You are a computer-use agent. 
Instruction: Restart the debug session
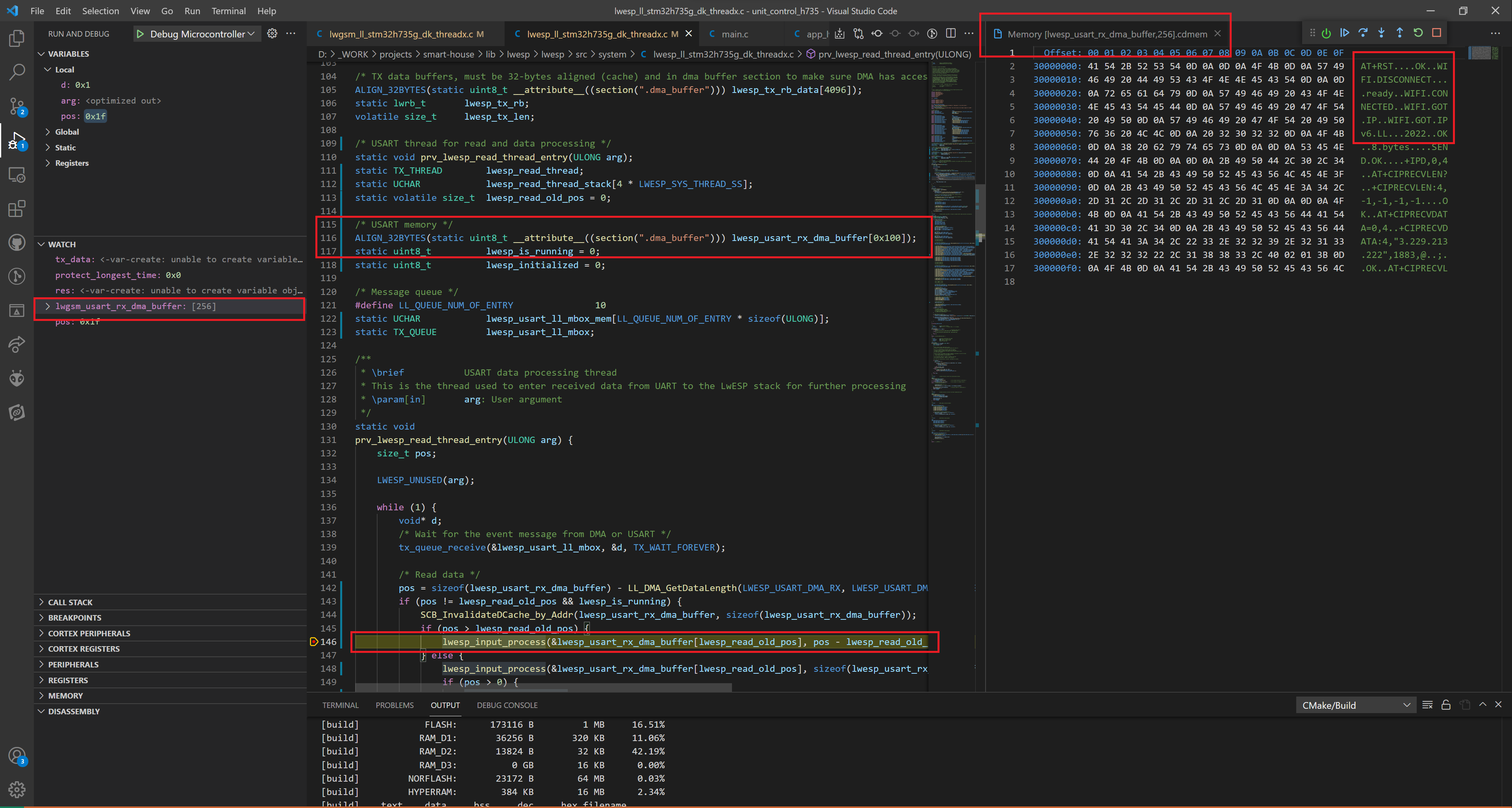pyautogui.click(x=1418, y=33)
